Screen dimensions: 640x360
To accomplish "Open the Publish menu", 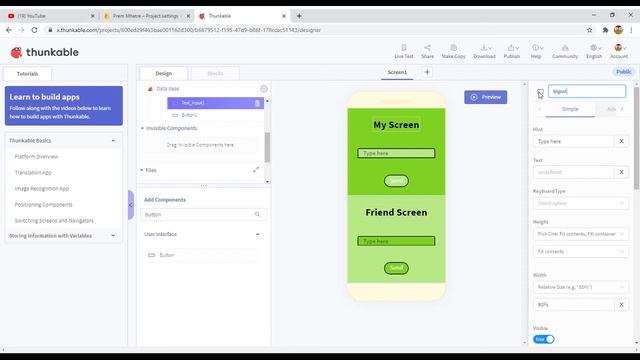I will [x=511, y=51].
